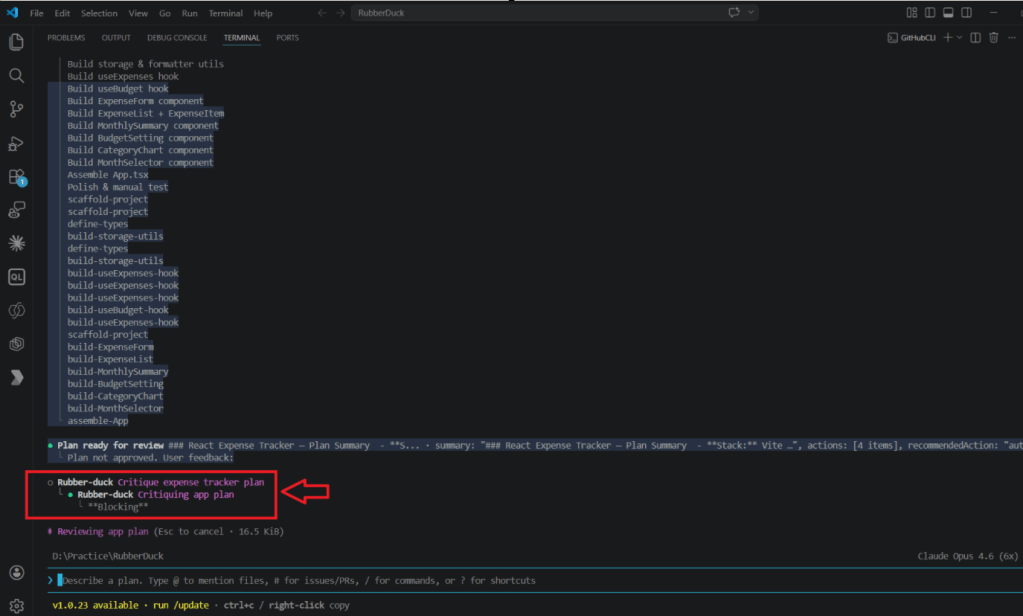Open the Explorer view in activity bar
Viewport: 1023px width, 616px height.
pyautogui.click(x=16, y=42)
